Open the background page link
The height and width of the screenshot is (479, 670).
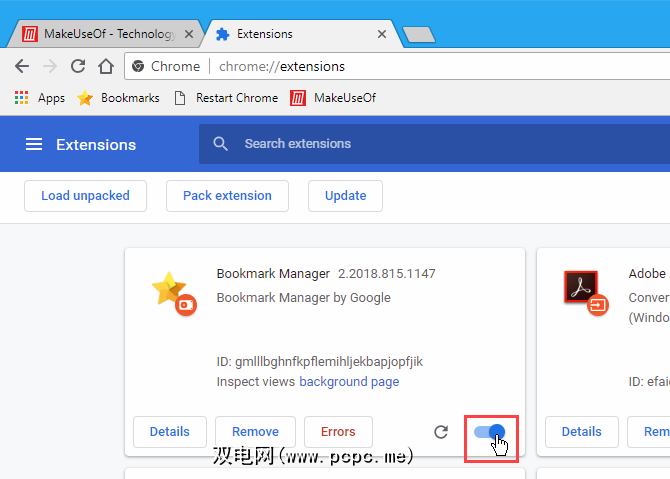349,382
